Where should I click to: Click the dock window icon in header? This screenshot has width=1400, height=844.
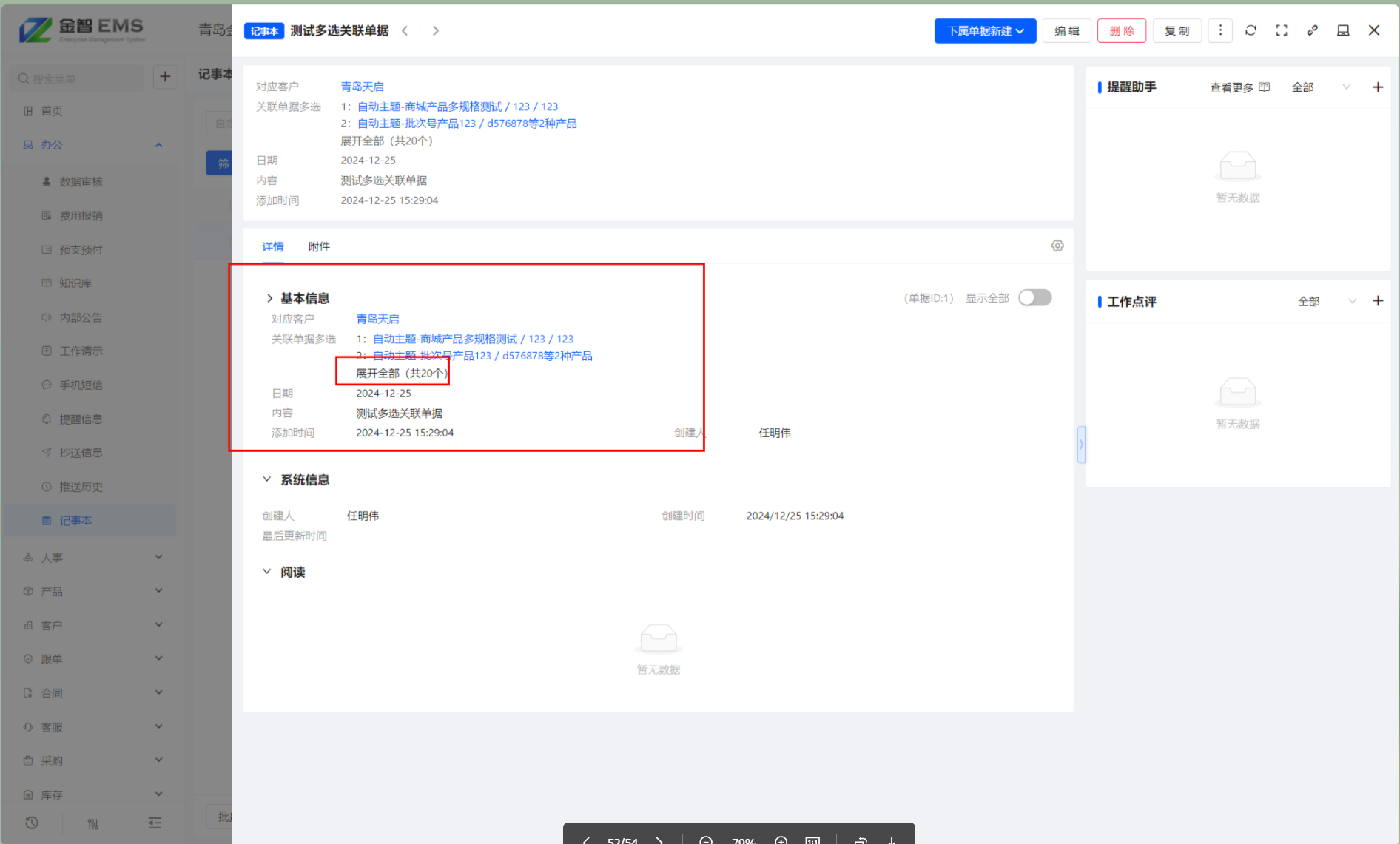(1343, 30)
